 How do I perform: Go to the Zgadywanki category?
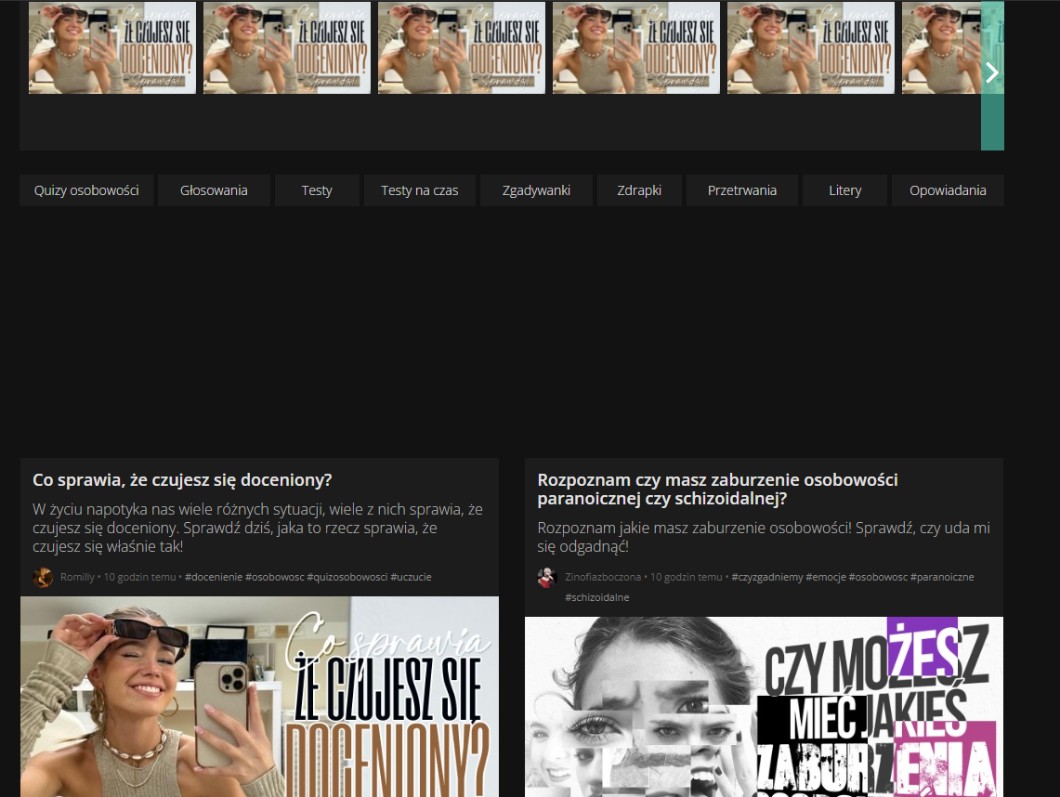[536, 190]
